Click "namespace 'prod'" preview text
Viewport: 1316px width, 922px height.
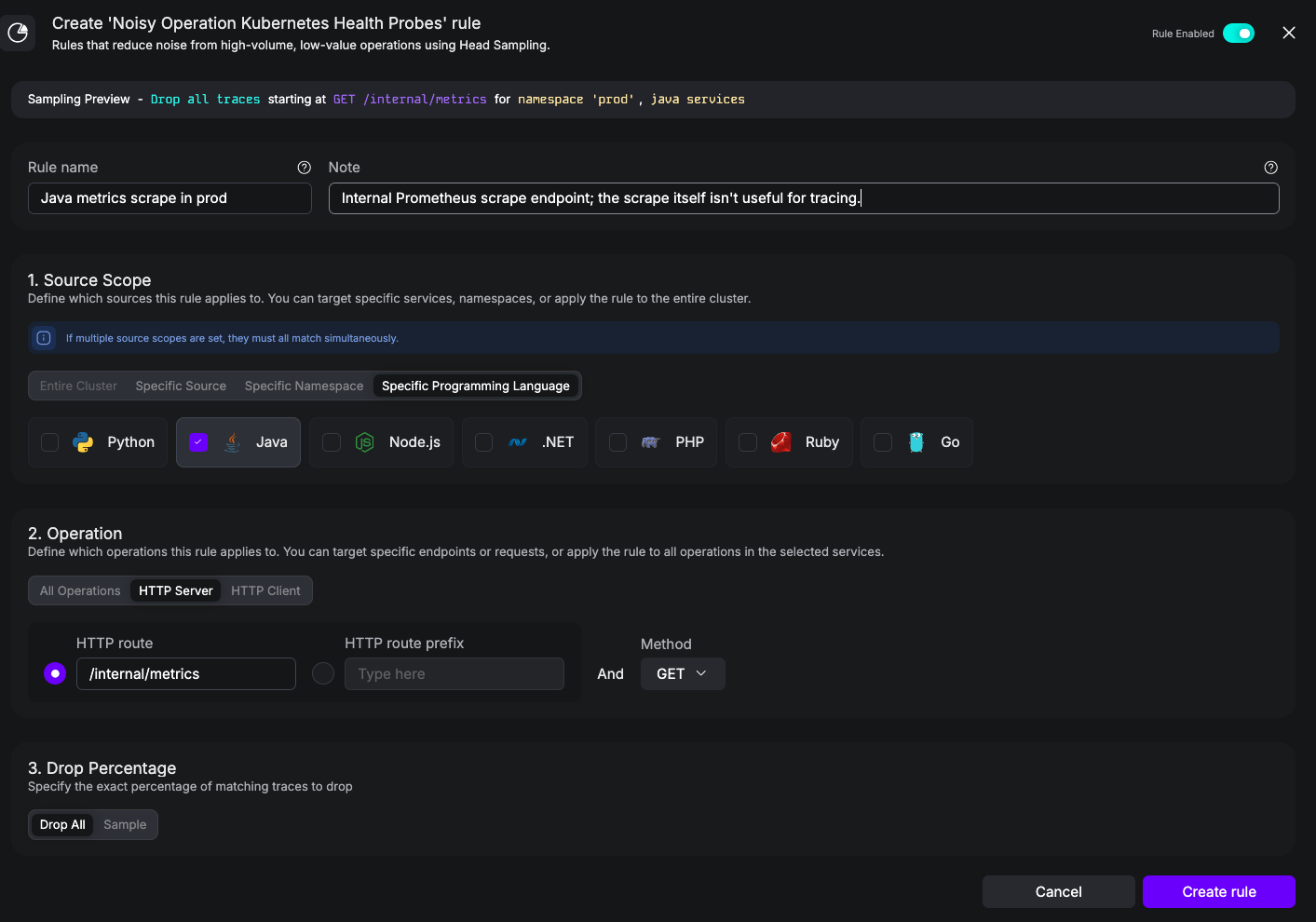[576, 100]
